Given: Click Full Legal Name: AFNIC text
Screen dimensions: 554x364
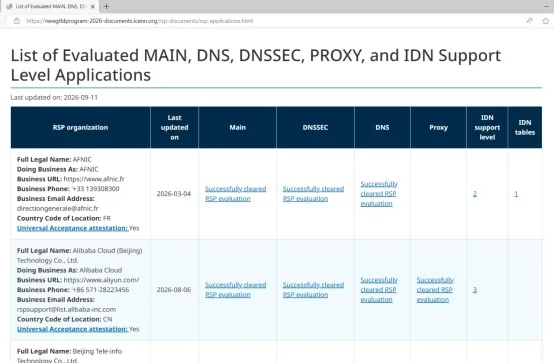Looking at the screenshot, I should click(54, 159).
